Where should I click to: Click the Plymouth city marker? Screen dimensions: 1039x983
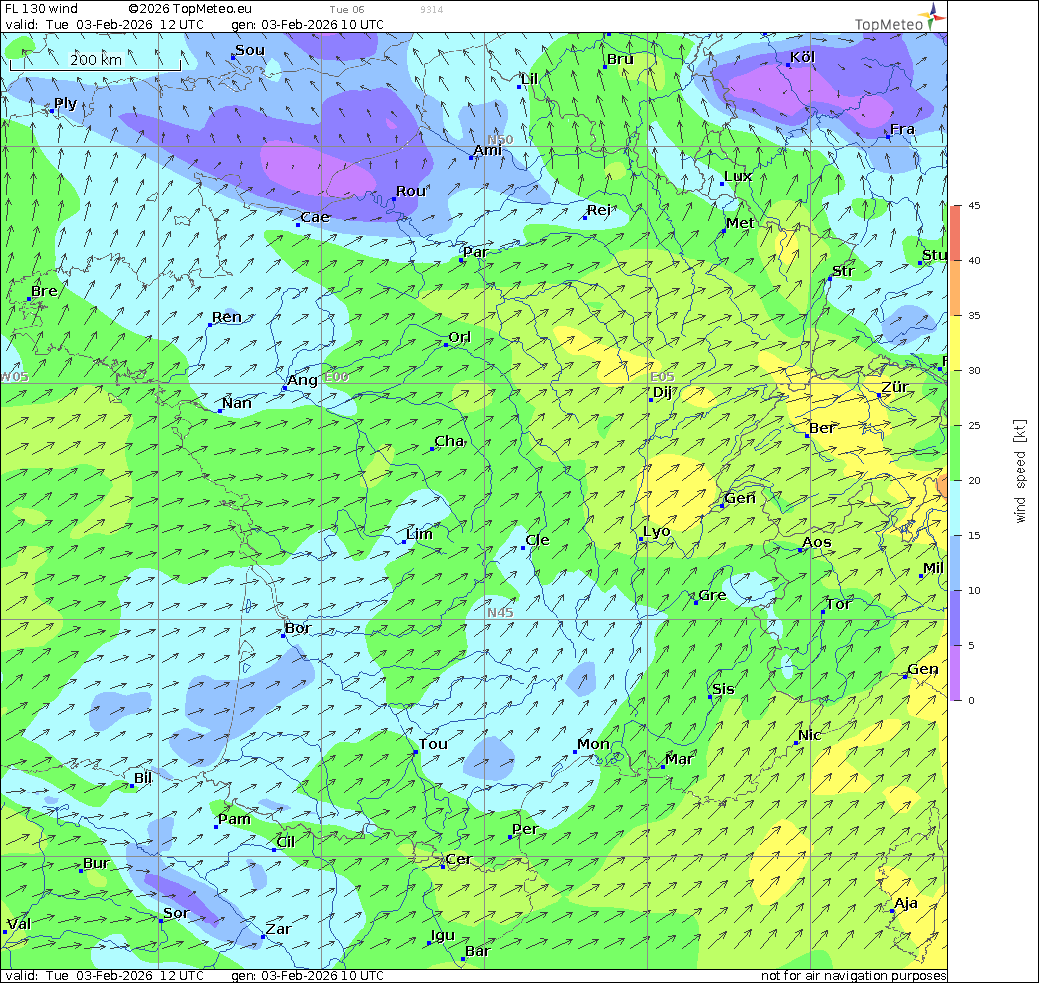point(51,111)
